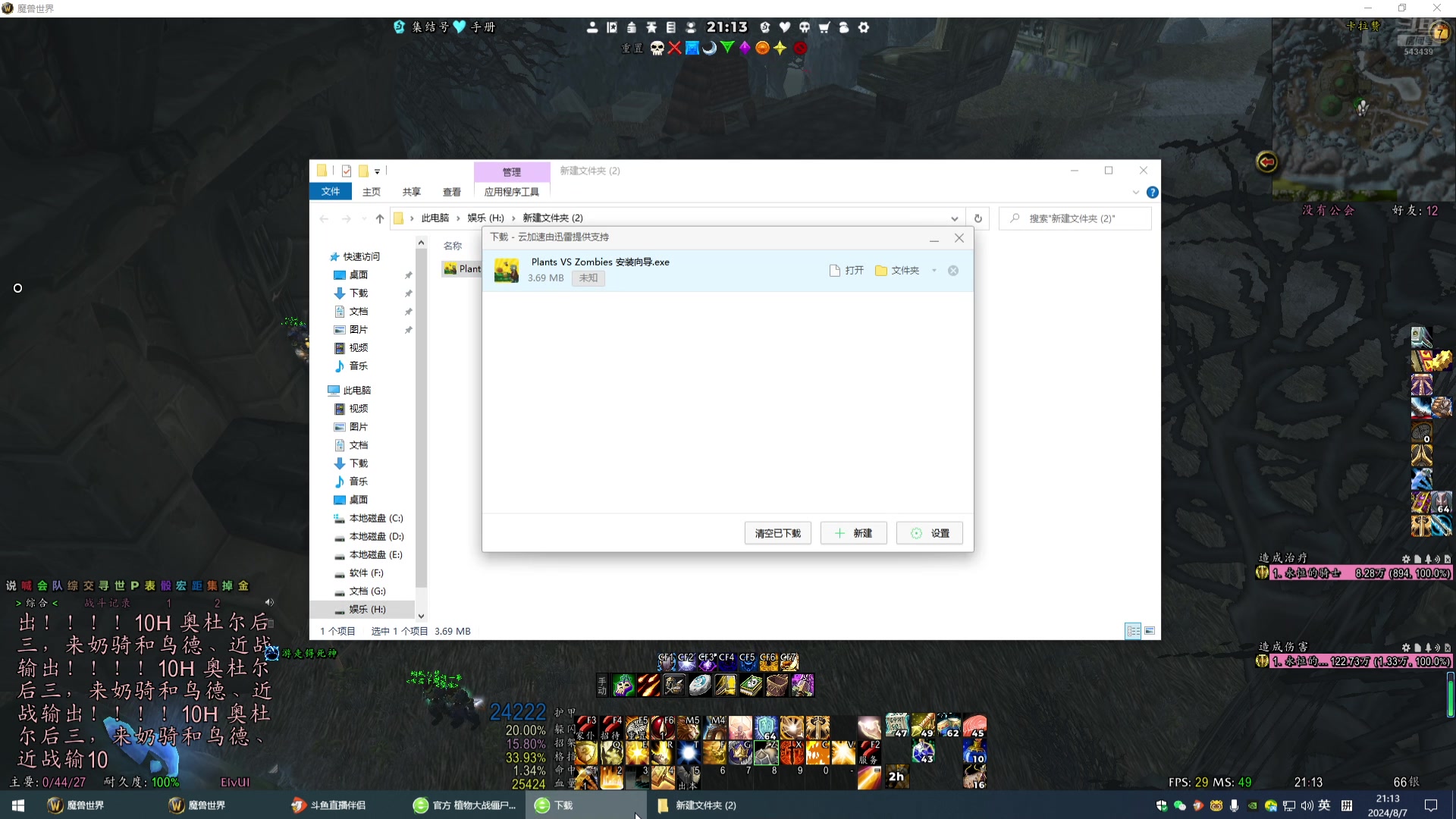Click the blue help question mark icon
This screenshot has height=819, width=1456.
pyautogui.click(x=1153, y=192)
